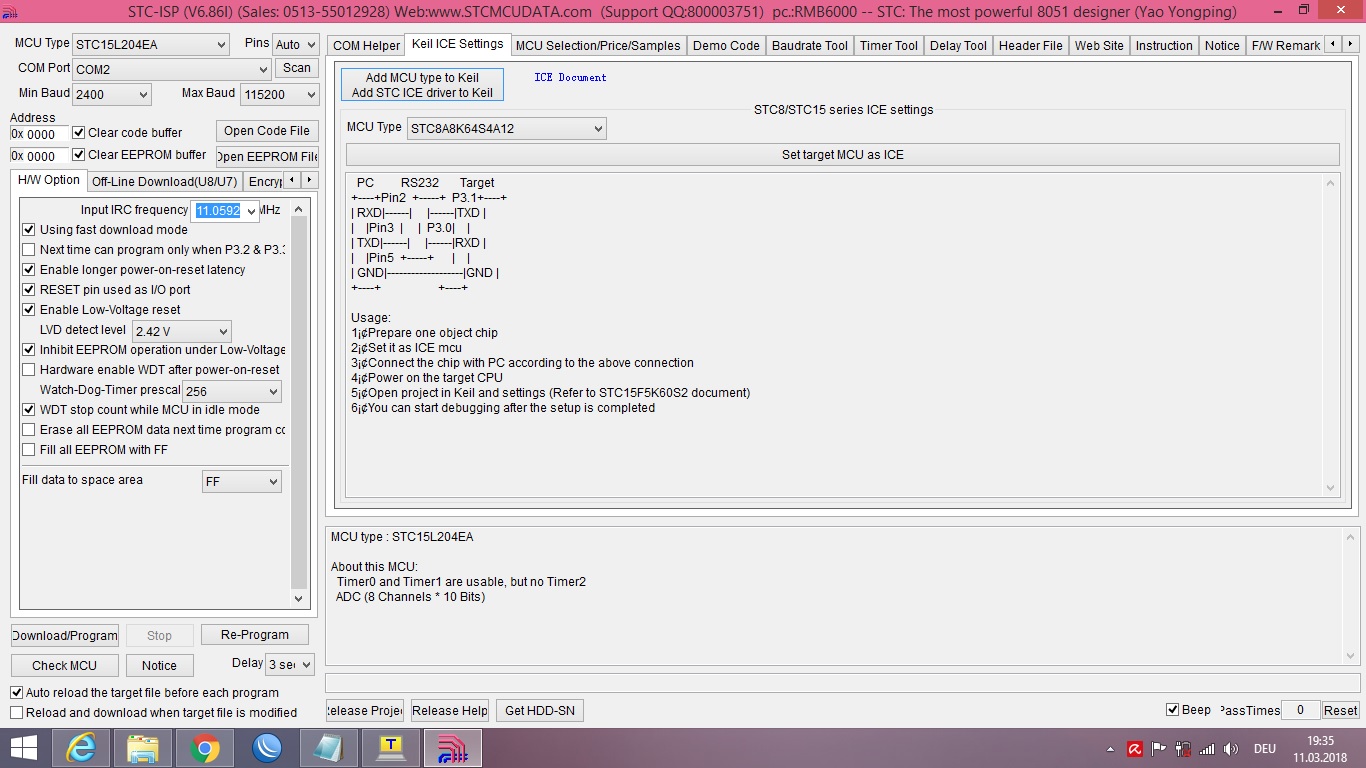Enable Hardware WDT after power-on-reset

point(29,370)
